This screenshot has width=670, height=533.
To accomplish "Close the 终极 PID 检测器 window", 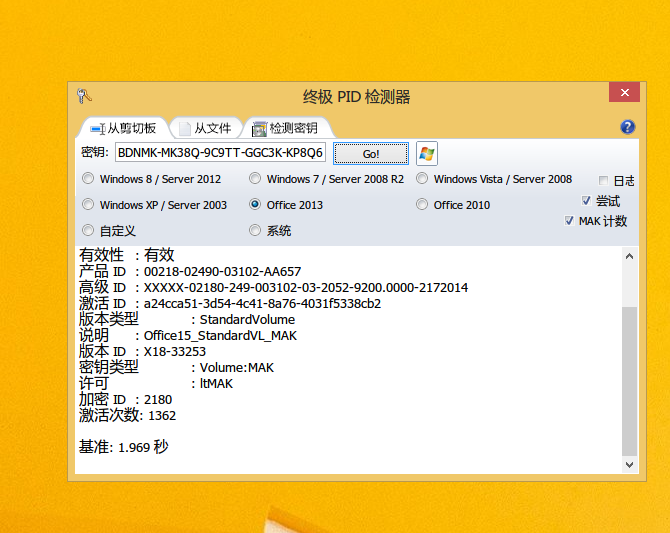I will pyautogui.click(x=624, y=92).
